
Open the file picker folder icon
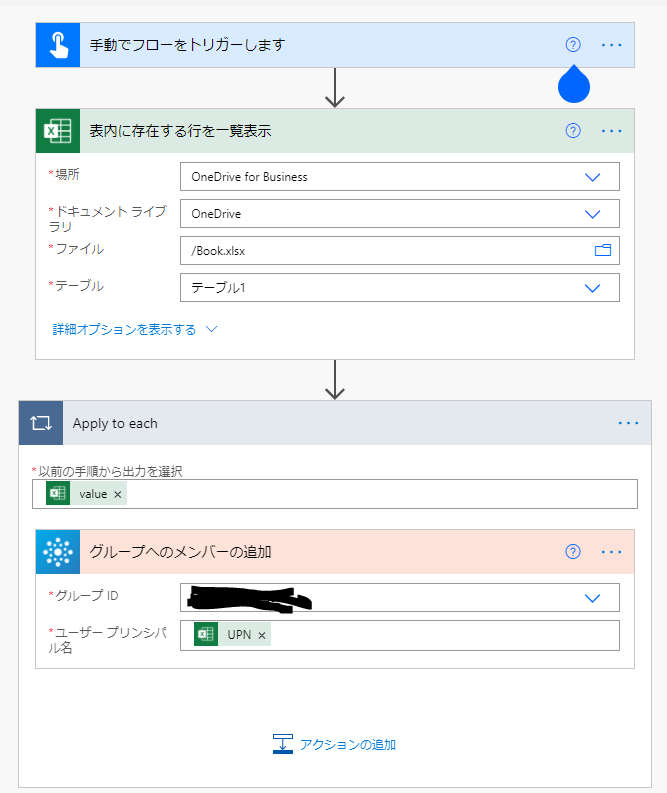[603, 250]
